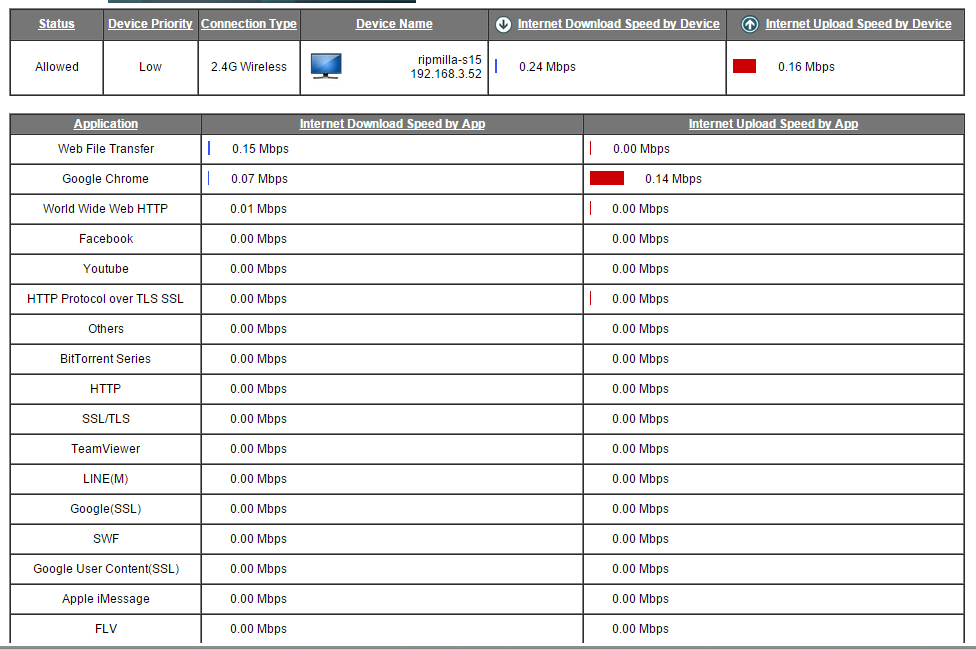The image size is (976, 649).
Task: Click the red upload bar for Google Chrome
Action: tap(607, 179)
